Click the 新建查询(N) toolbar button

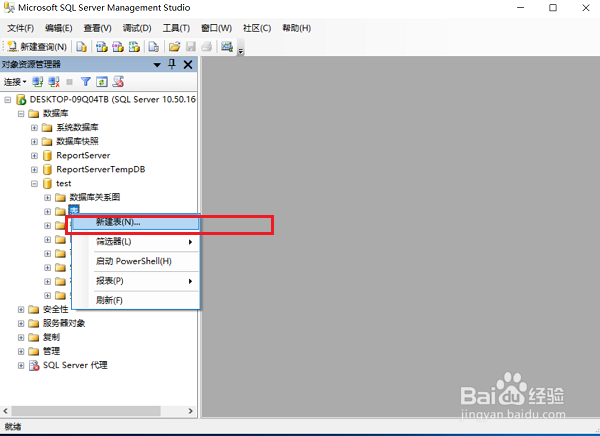37,47
